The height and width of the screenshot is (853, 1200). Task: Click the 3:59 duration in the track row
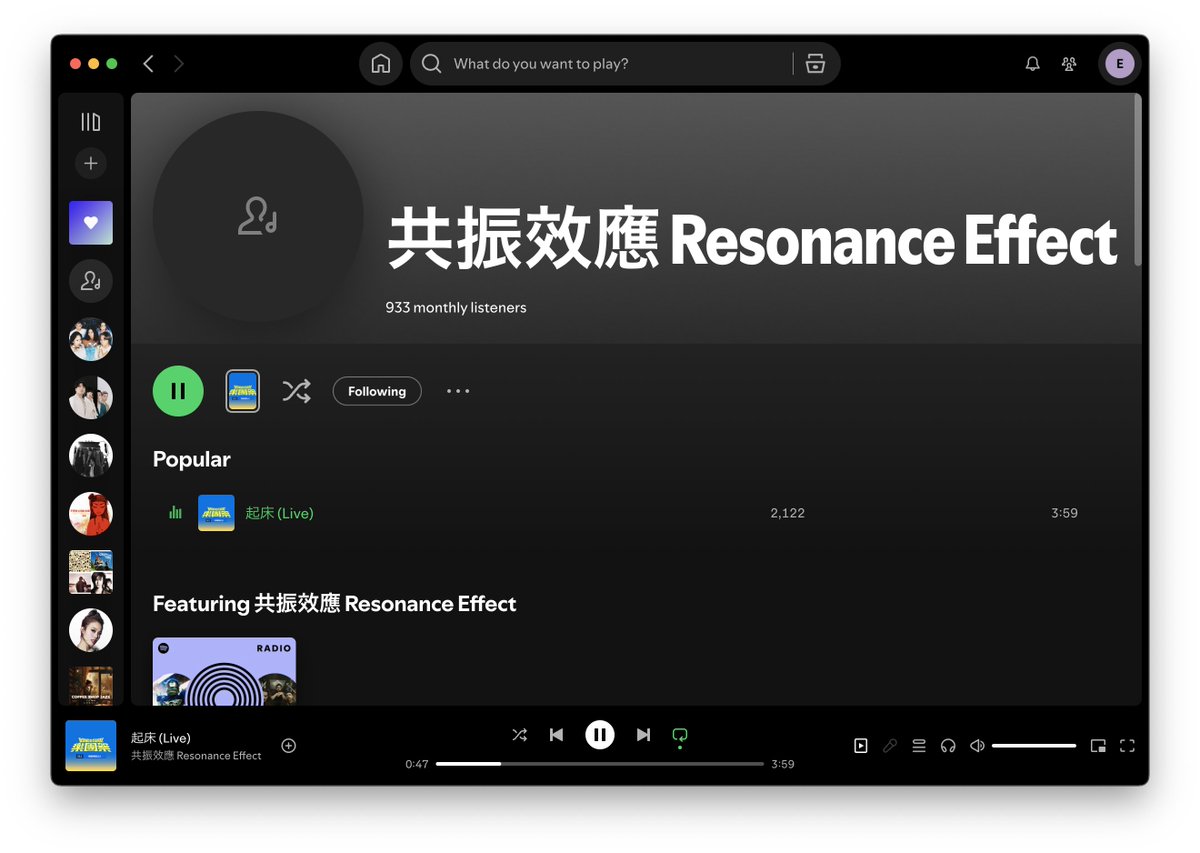[x=1064, y=513]
